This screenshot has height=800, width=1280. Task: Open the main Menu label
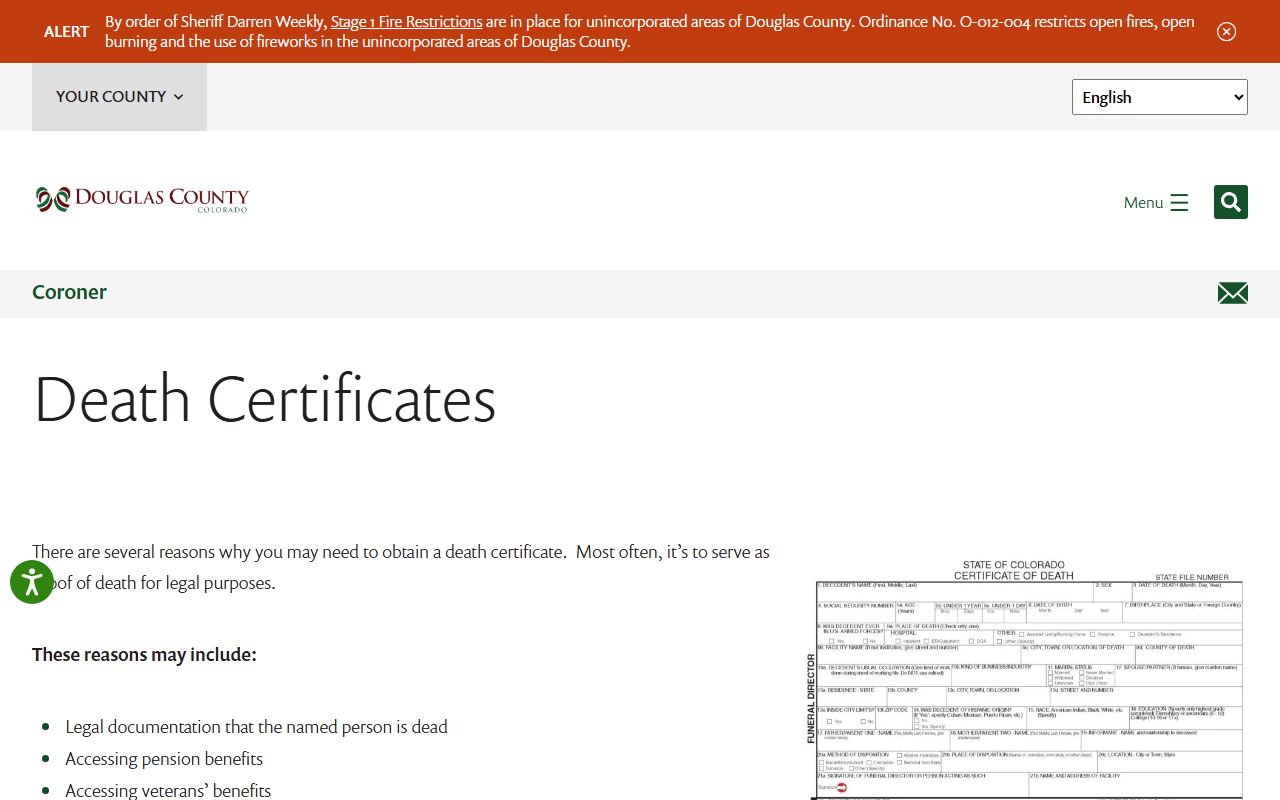(1143, 202)
